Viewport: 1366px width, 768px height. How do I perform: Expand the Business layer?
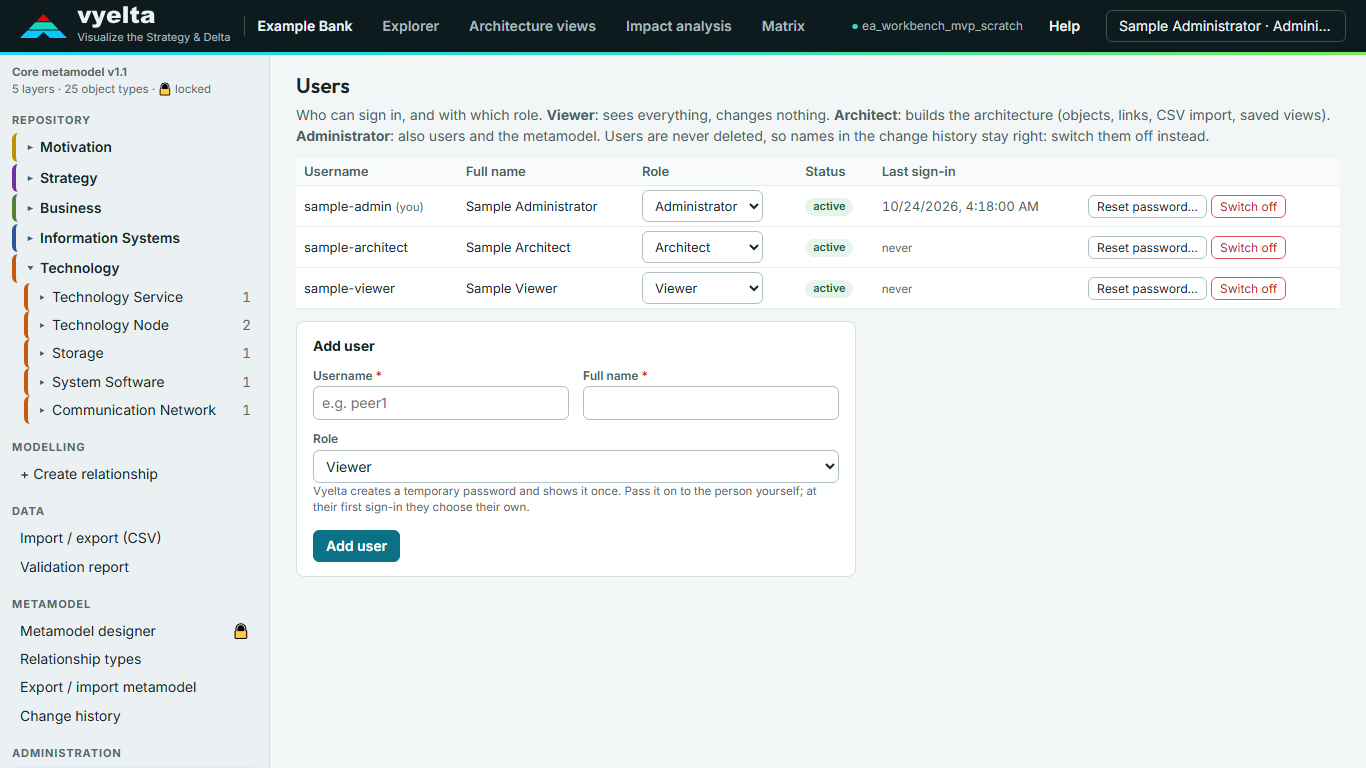[30, 208]
